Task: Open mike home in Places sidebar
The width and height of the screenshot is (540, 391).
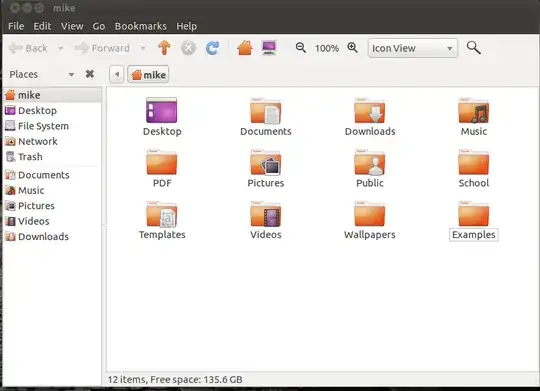Action: 52,95
